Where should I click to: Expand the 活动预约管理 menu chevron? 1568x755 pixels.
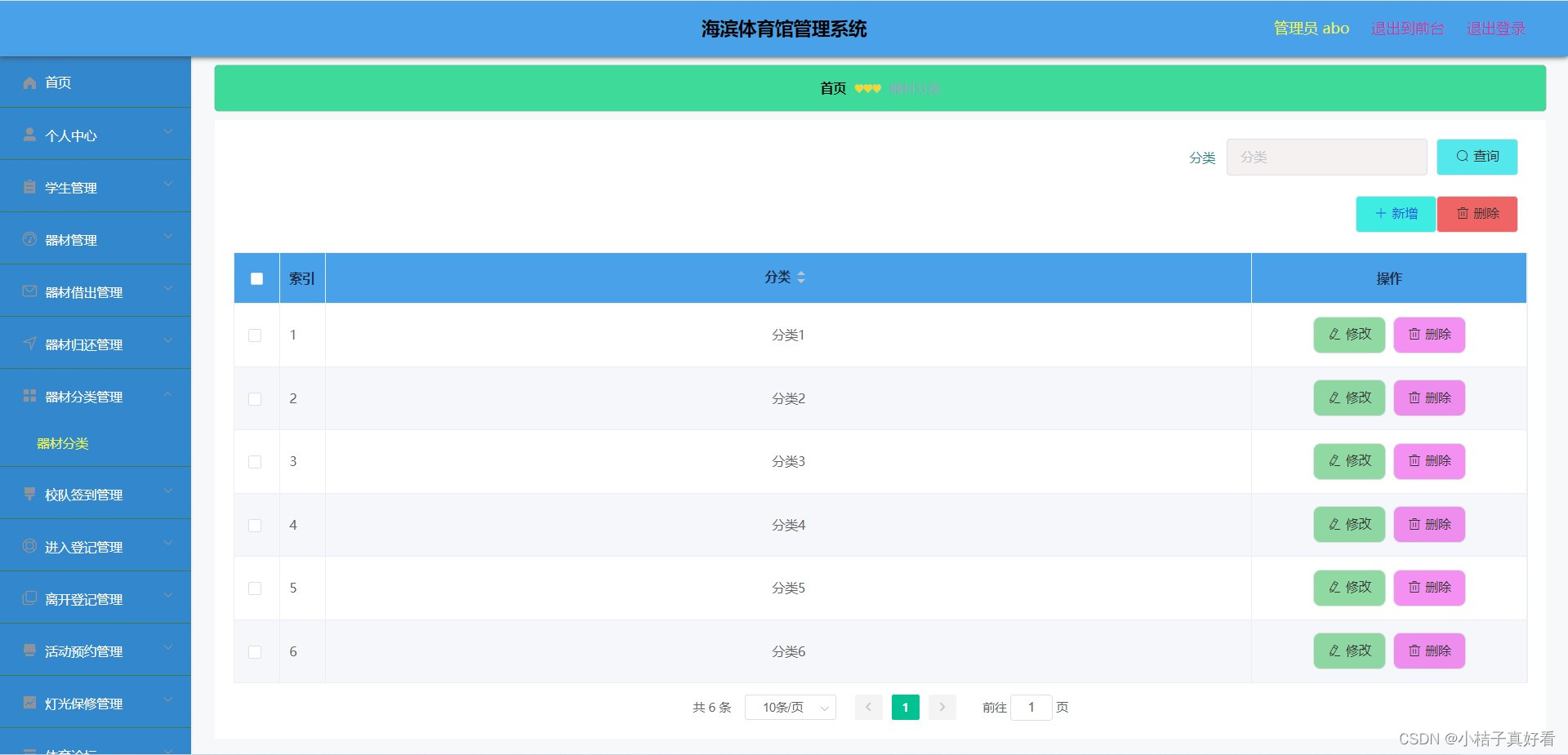tap(167, 648)
